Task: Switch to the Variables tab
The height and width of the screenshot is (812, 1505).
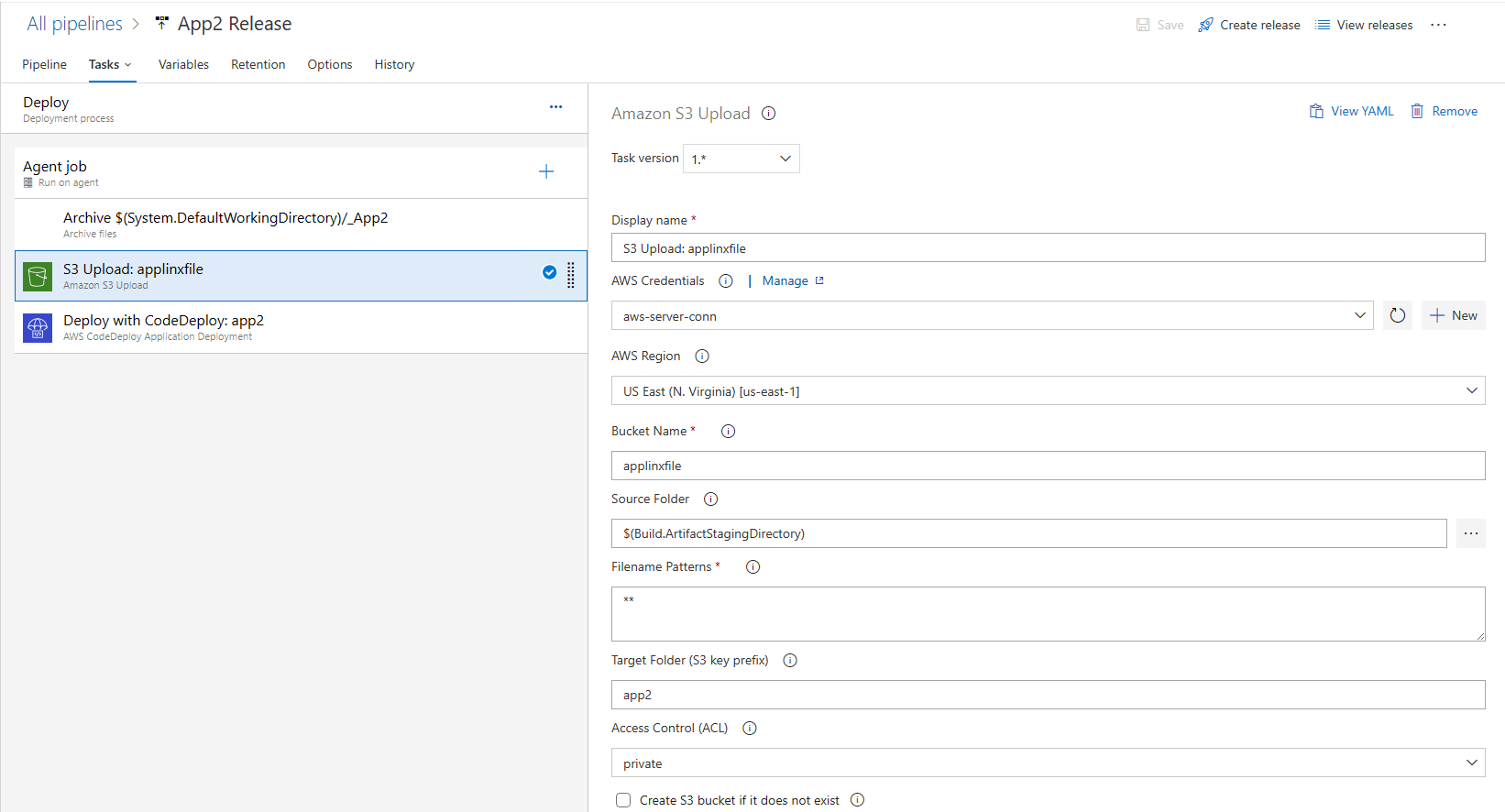Action: click(183, 64)
